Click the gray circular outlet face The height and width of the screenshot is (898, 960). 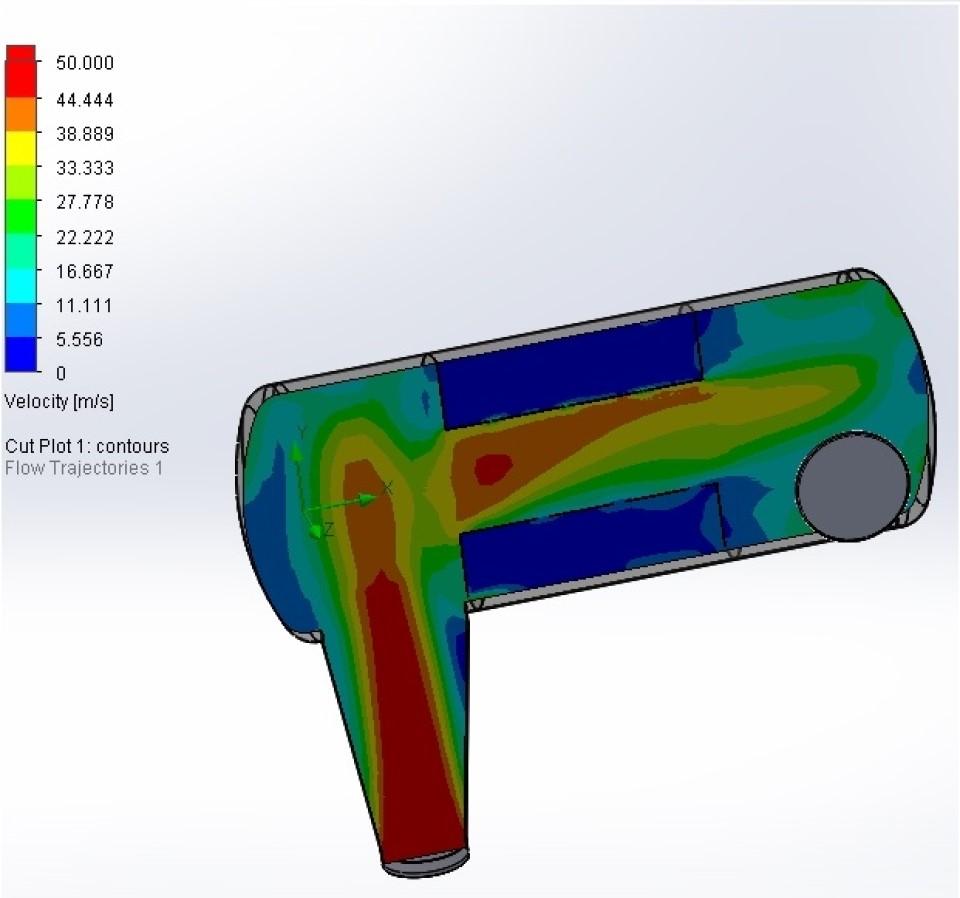[x=853, y=486]
